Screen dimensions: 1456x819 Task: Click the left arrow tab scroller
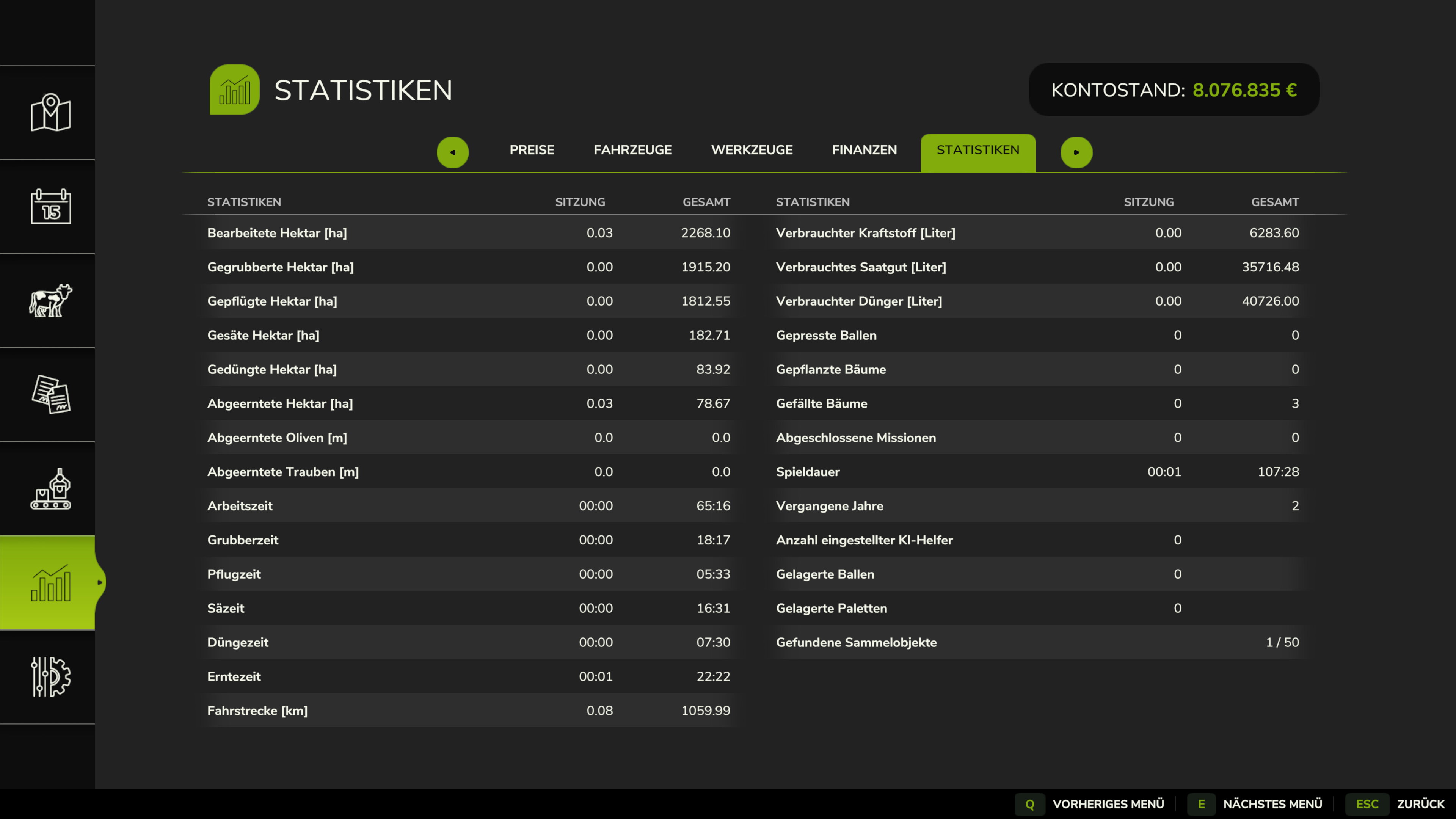pyautogui.click(x=453, y=152)
